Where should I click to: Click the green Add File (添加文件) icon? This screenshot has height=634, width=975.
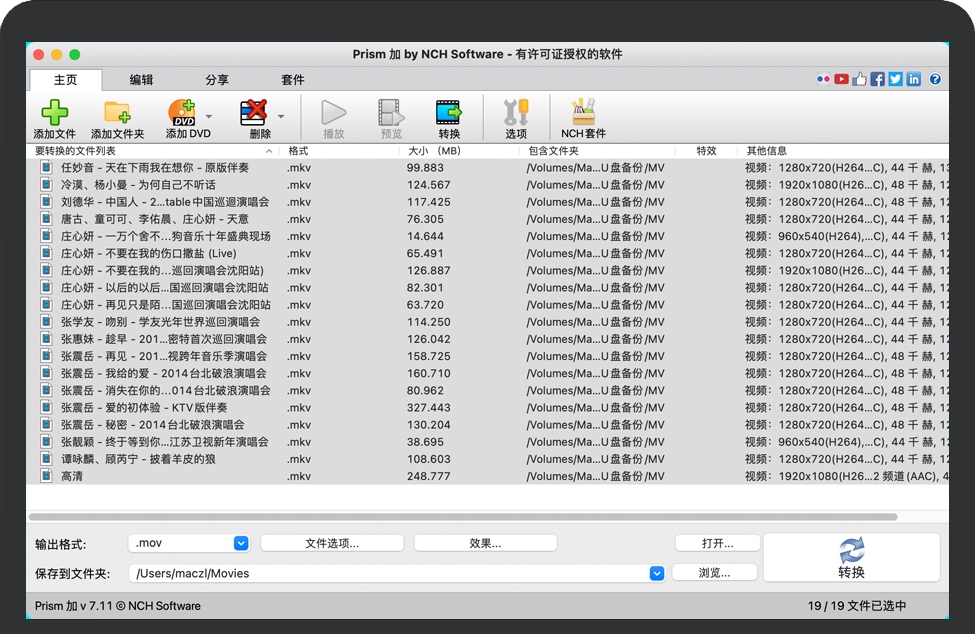[54, 113]
